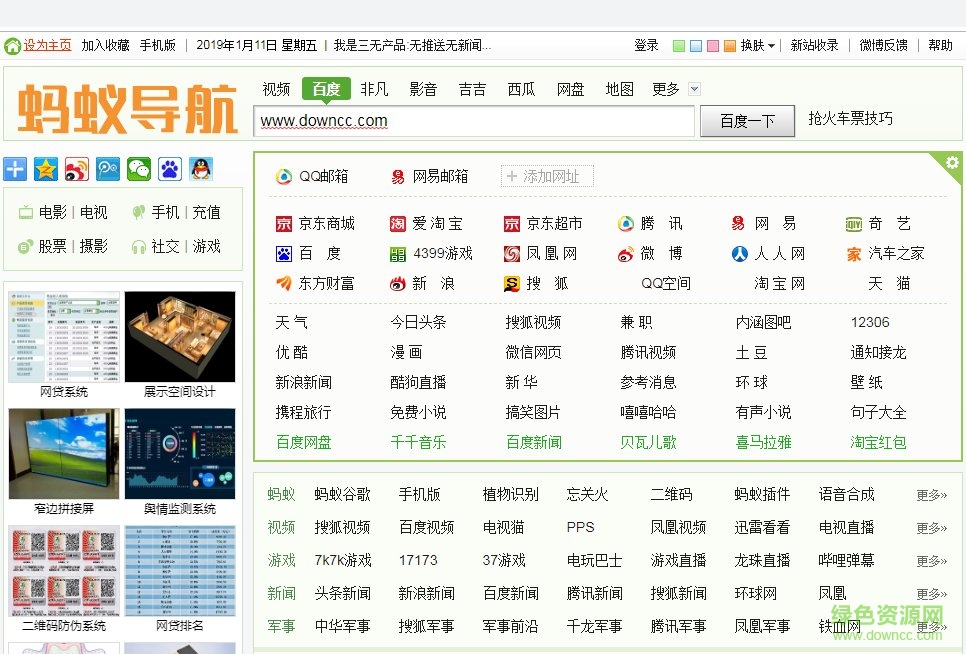Select the Baidu paw icon
This screenshot has height=654, width=966.
point(169,170)
